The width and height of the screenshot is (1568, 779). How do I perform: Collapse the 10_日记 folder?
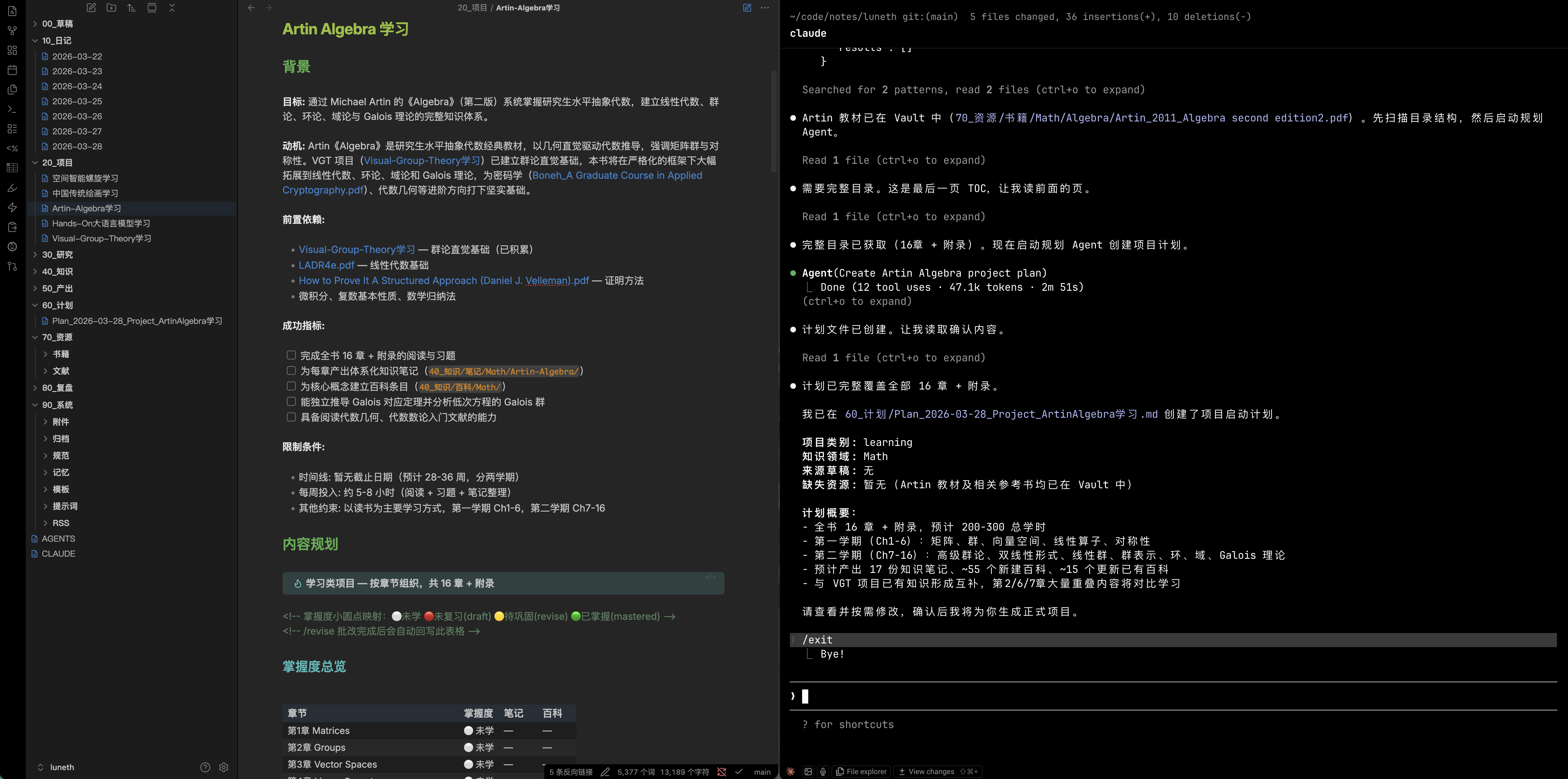point(35,40)
